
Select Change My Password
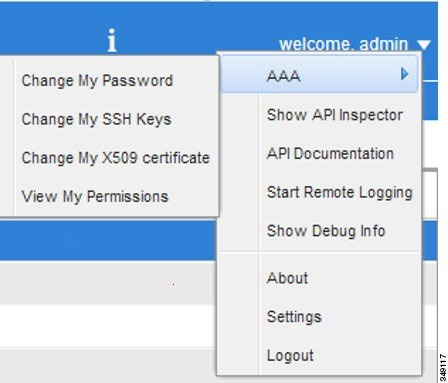[x=97, y=81]
